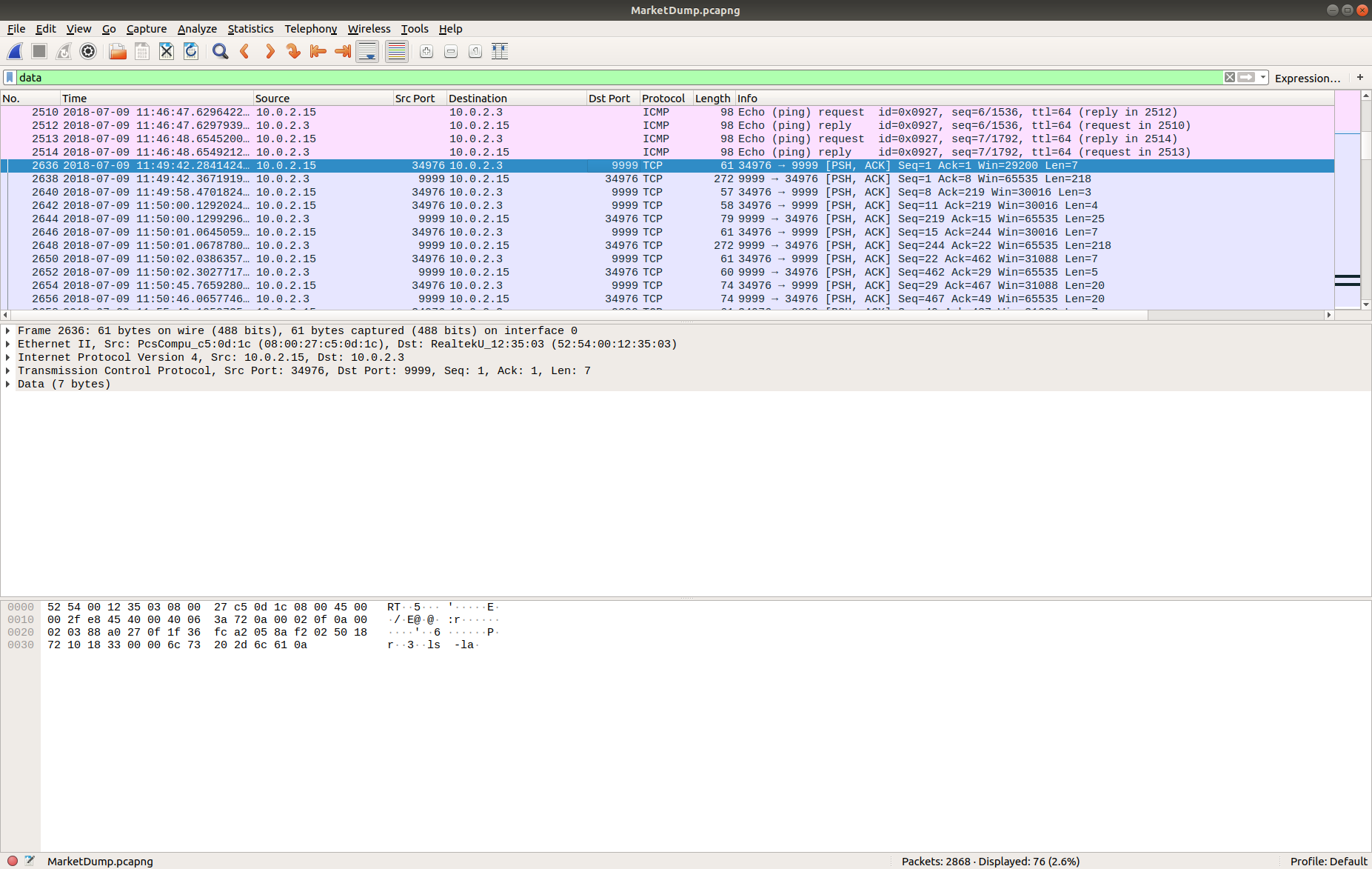Open the Statistics menu

tap(250, 29)
